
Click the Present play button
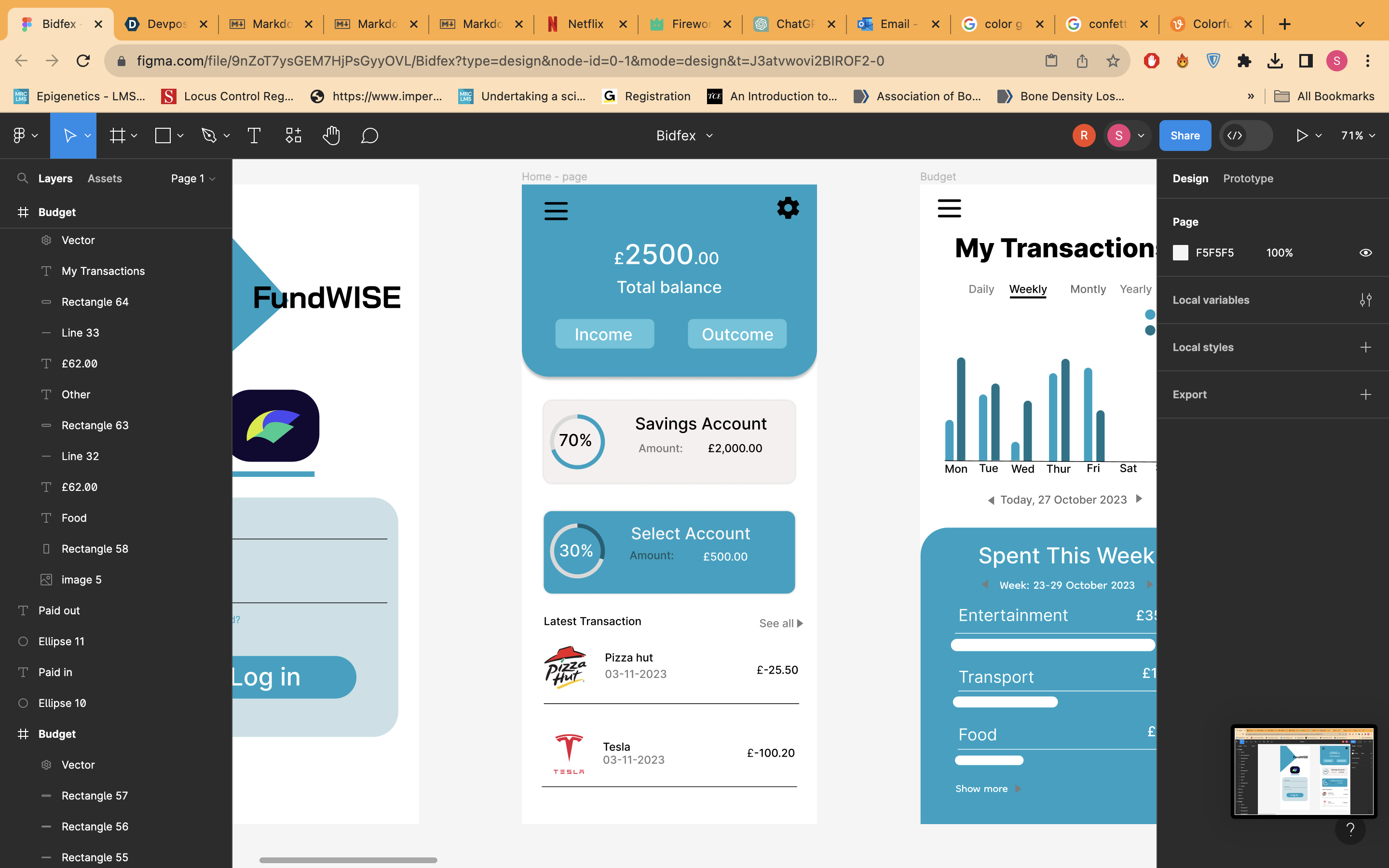point(1302,136)
